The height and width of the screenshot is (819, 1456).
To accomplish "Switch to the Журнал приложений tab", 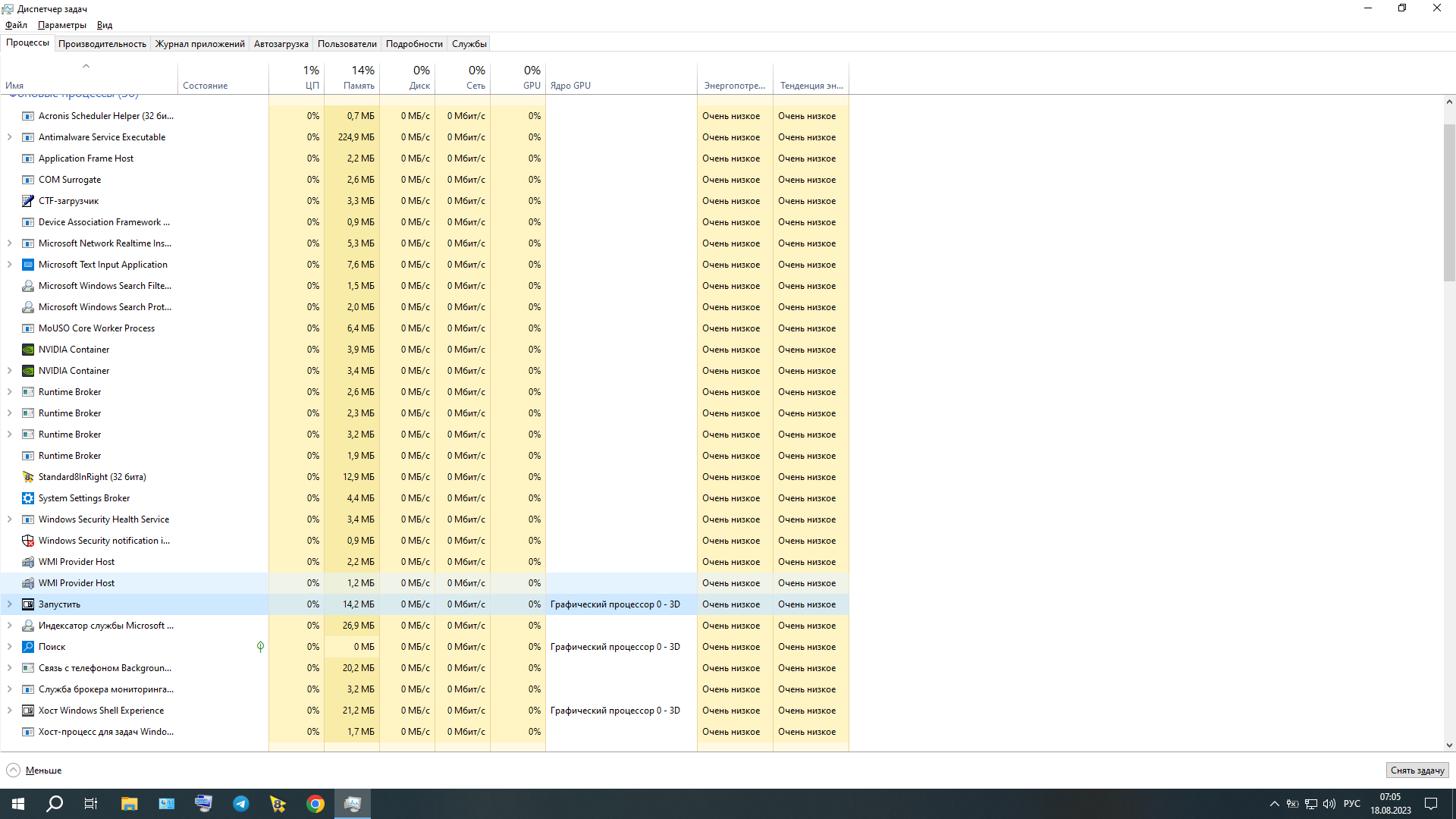I will point(200,44).
